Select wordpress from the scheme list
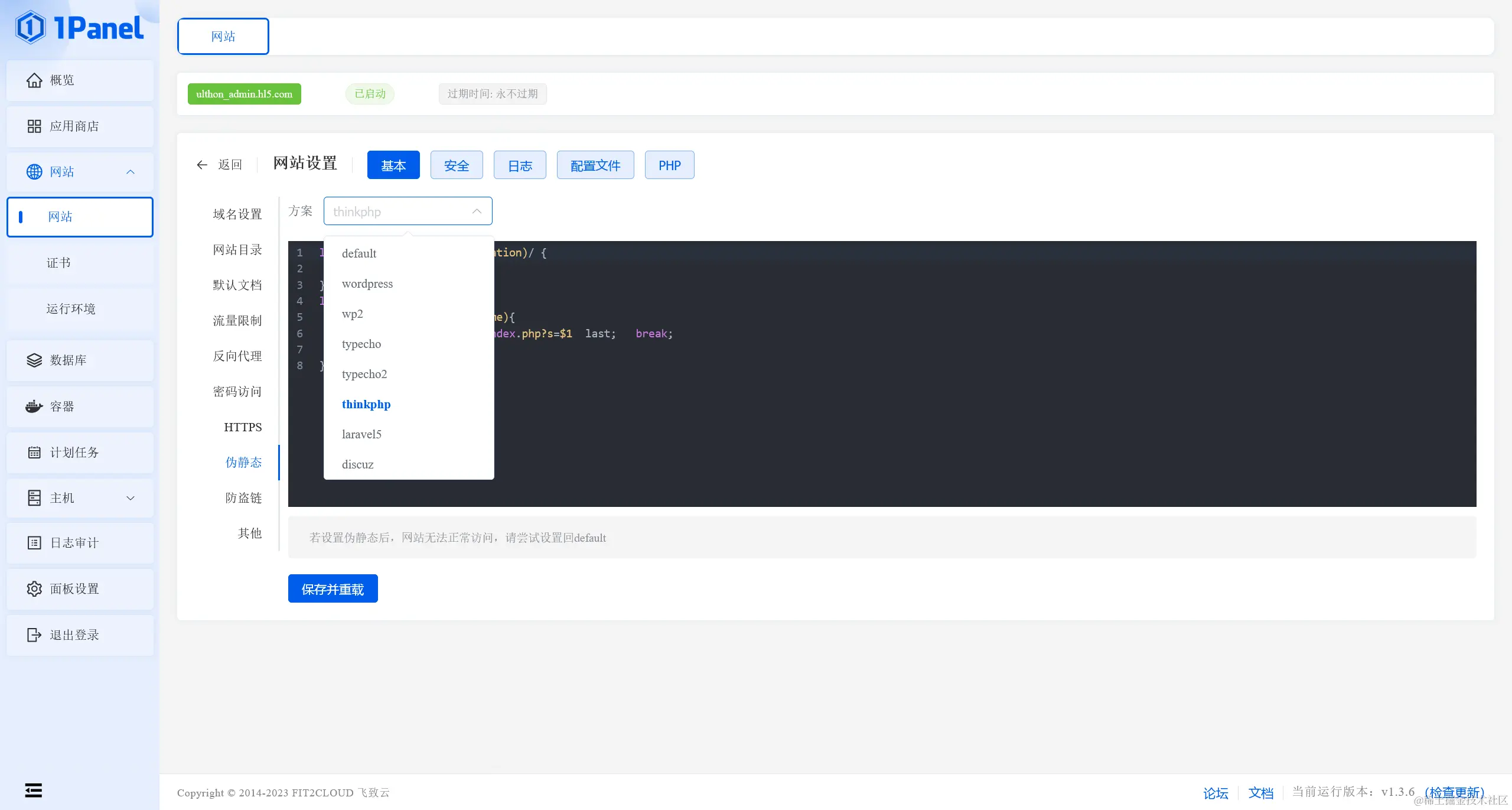The height and width of the screenshot is (810, 1512). [367, 284]
